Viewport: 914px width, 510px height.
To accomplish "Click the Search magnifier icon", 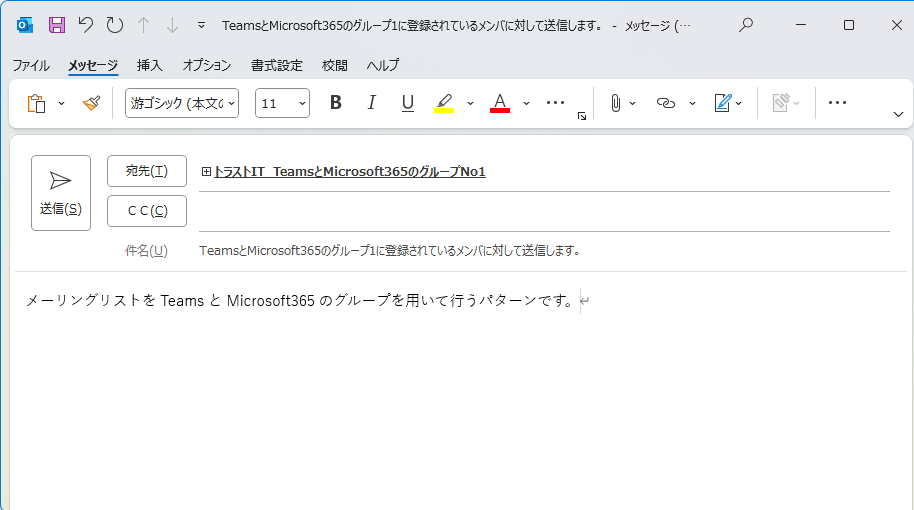I will (746, 25).
